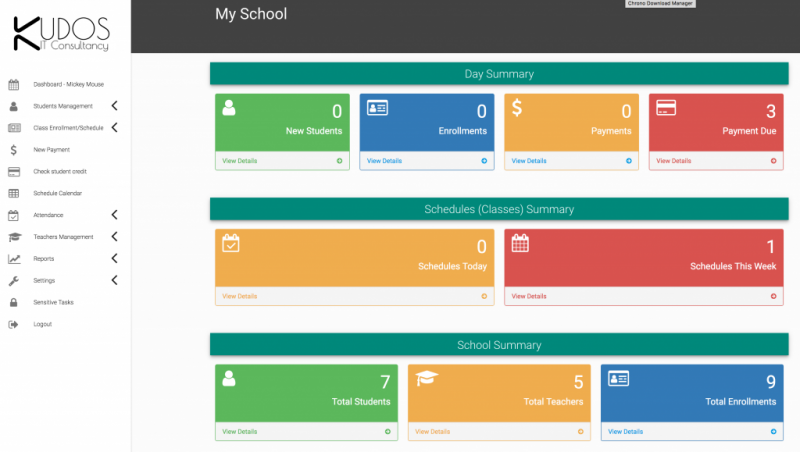Click the calendar icon on Schedules This Week card

point(520,243)
